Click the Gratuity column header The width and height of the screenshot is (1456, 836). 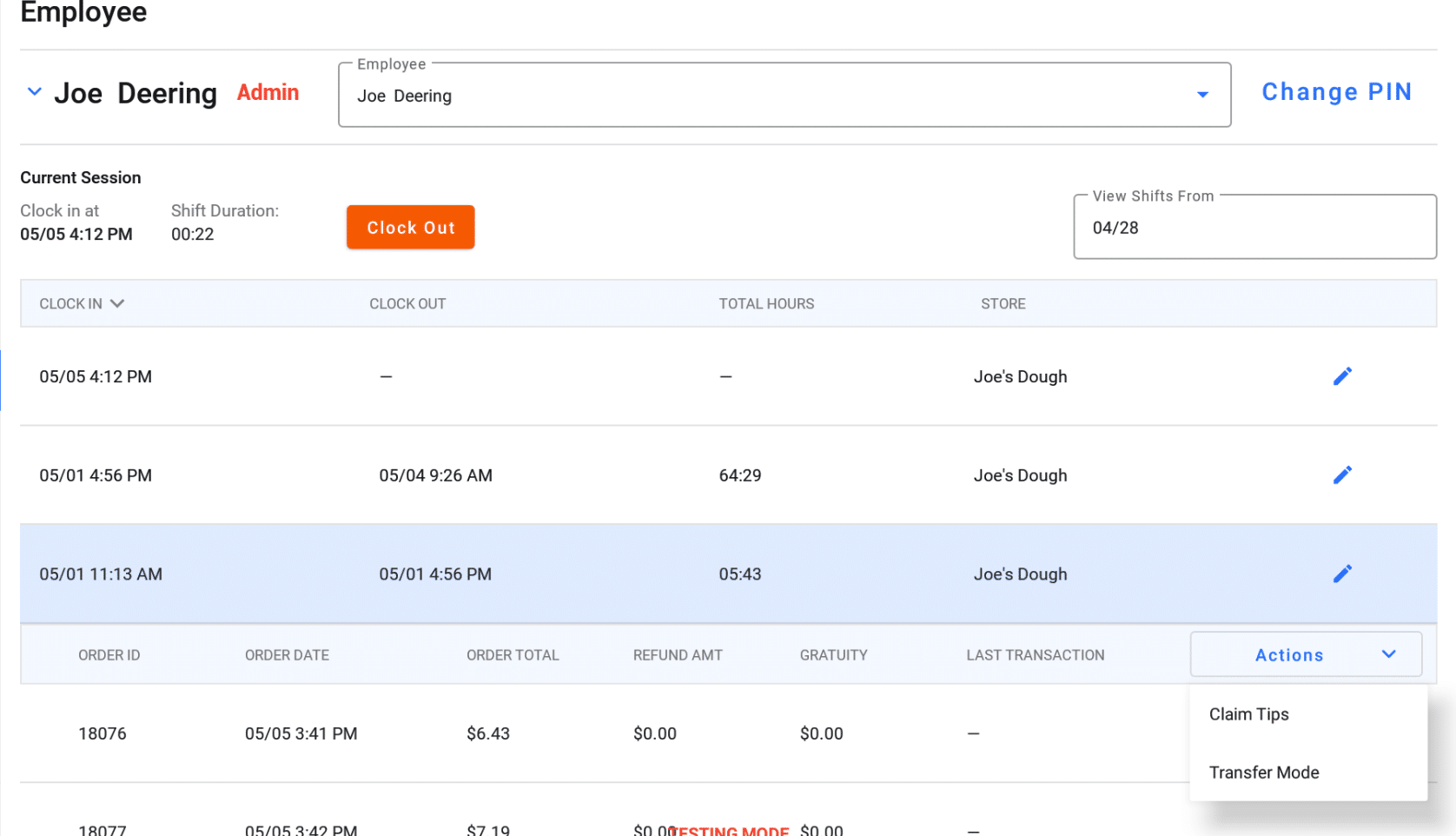[833, 655]
